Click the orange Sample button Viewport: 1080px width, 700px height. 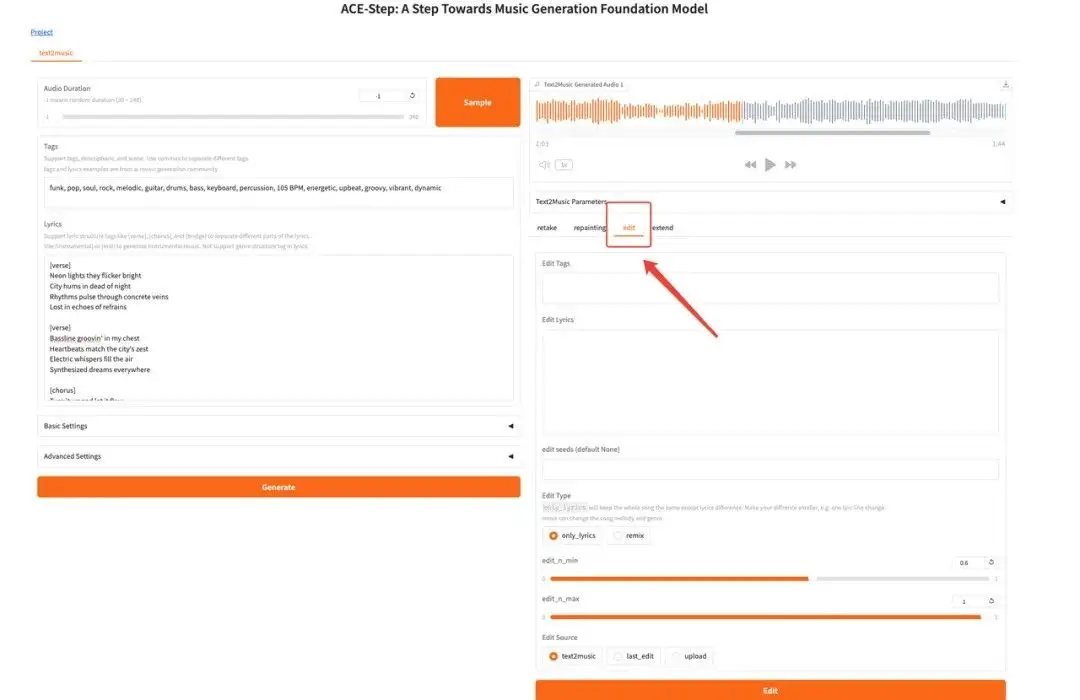coord(477,102)
